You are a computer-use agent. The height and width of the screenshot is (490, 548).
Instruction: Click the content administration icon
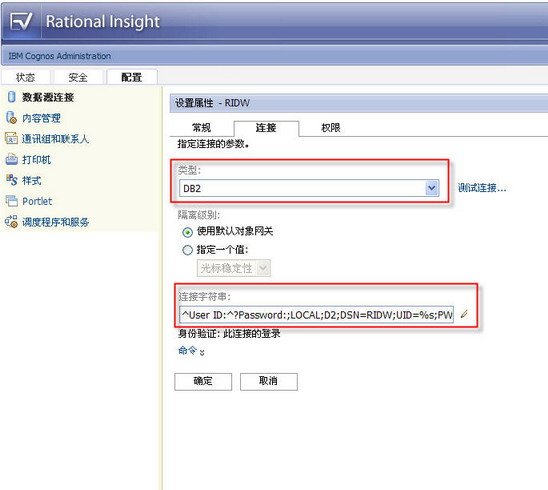(x=12, y=118)
